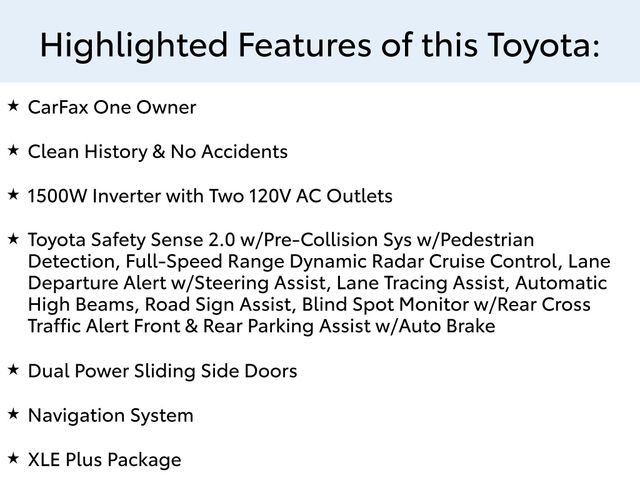The height and width of the screenshot is (480, 640).
Task: Click the Full-Speed Range Dynamic Radar Cruise Control text
Action: 342,262
